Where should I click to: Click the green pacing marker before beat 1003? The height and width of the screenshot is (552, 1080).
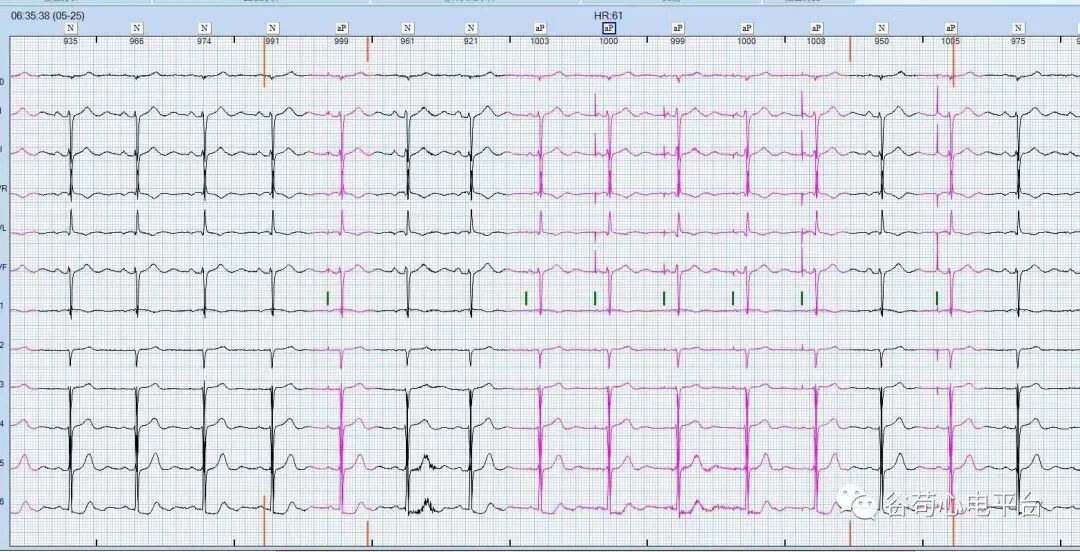pyautogui.click(x=526, y=298)
